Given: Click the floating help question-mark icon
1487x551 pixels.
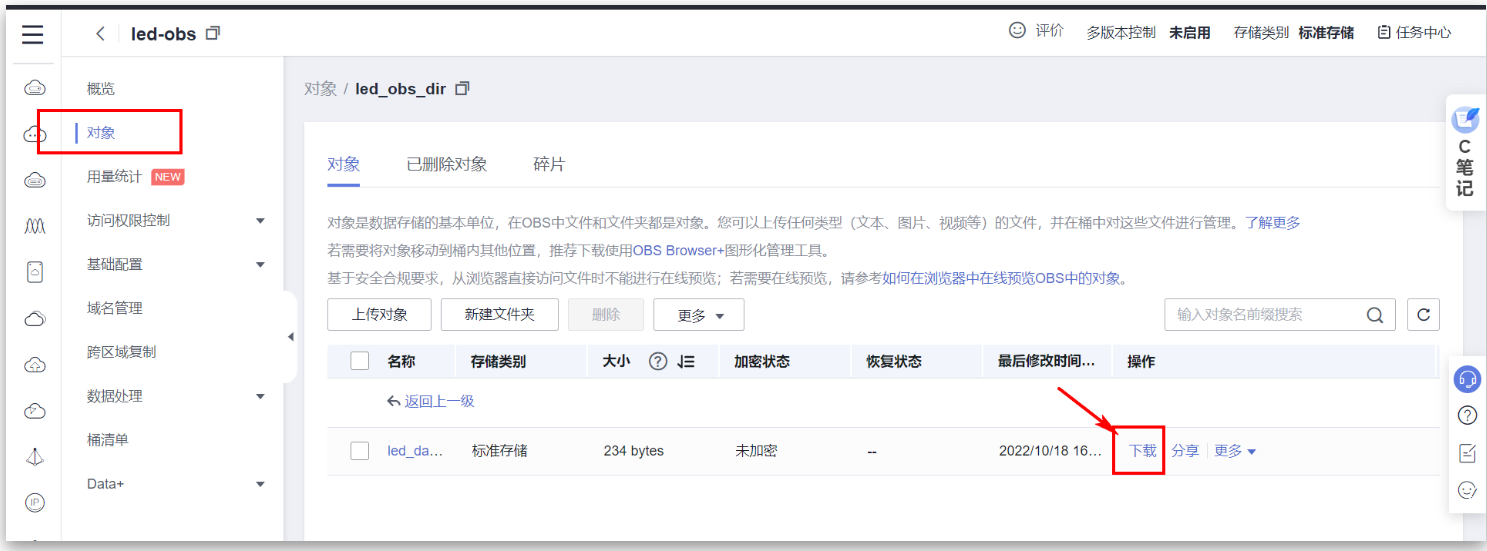Looking at the screenshot, I should [x=1467, y=415].
